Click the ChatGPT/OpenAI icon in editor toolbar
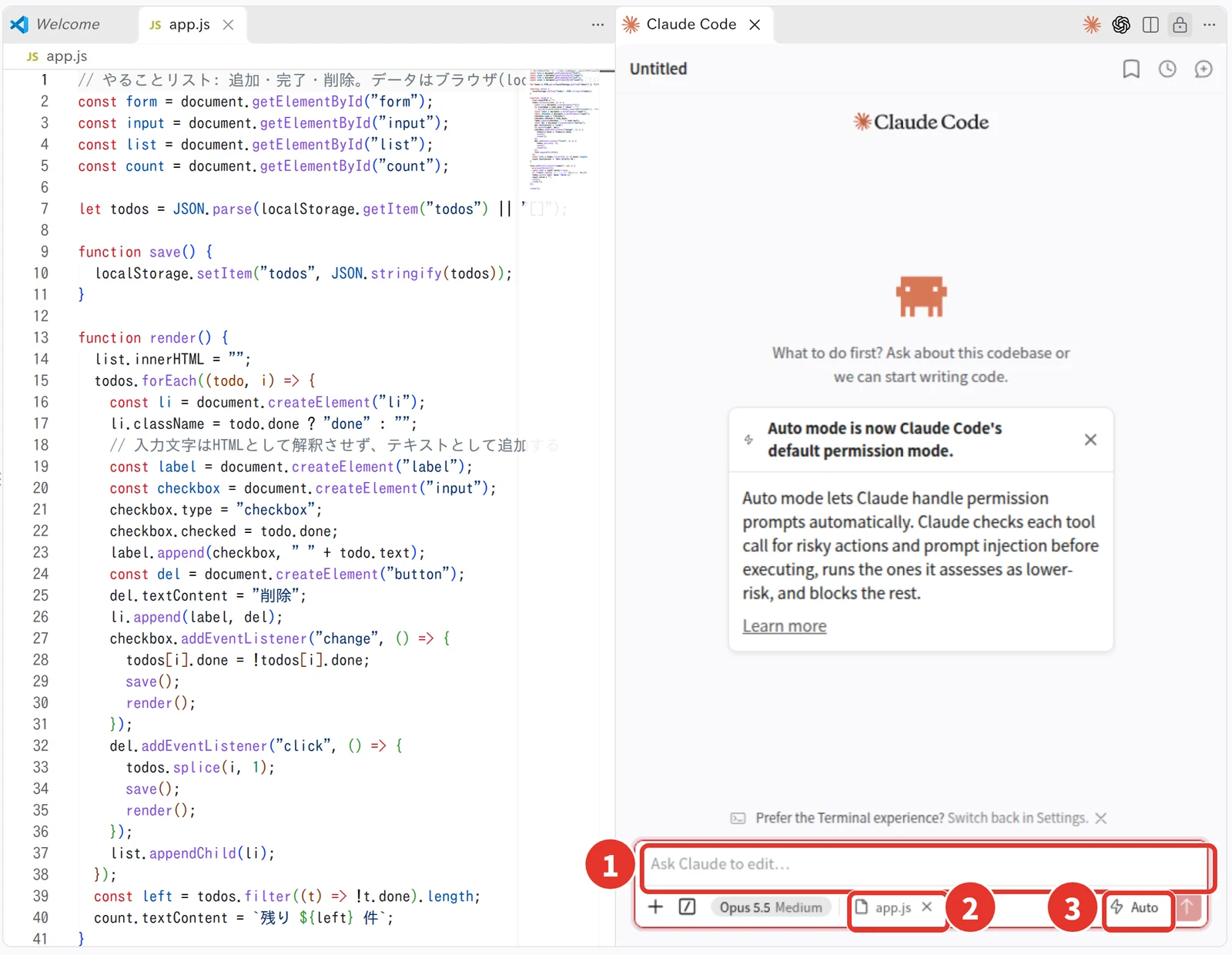Screen dimensions: 1232x955 click(x=1121, y=25)
